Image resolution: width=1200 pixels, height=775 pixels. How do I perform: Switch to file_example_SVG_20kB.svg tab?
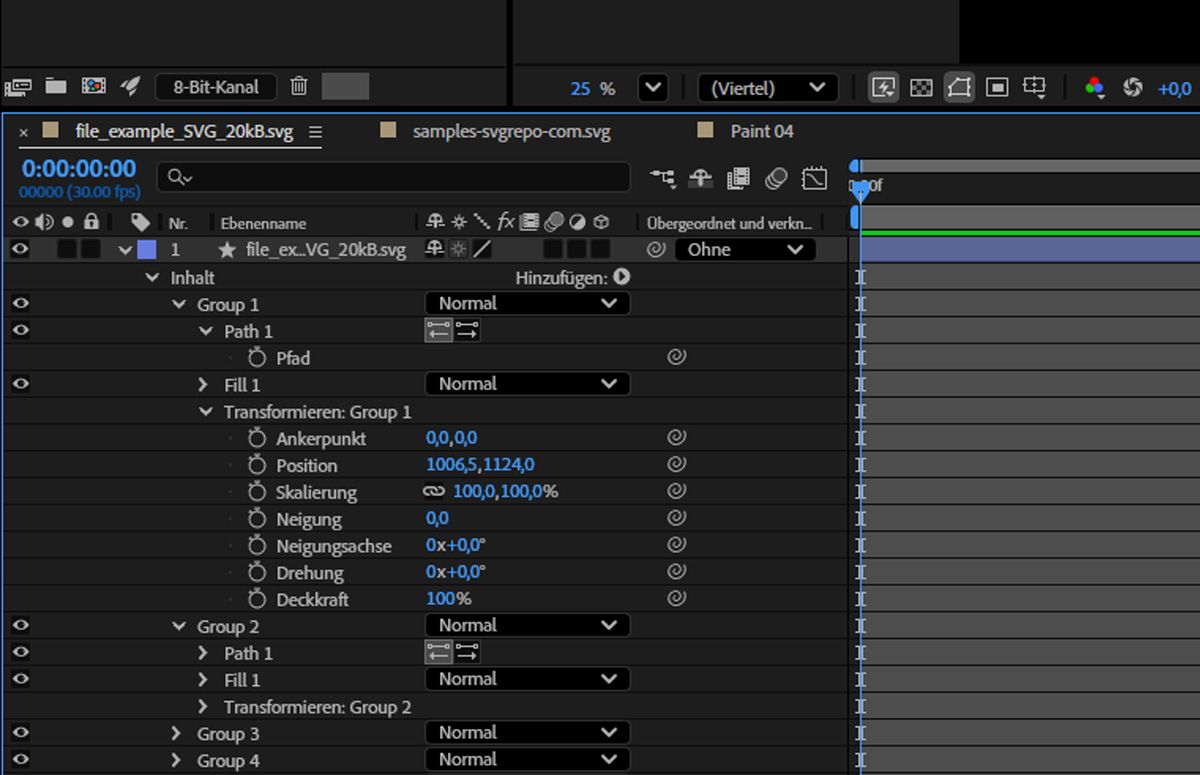(184, 131)
